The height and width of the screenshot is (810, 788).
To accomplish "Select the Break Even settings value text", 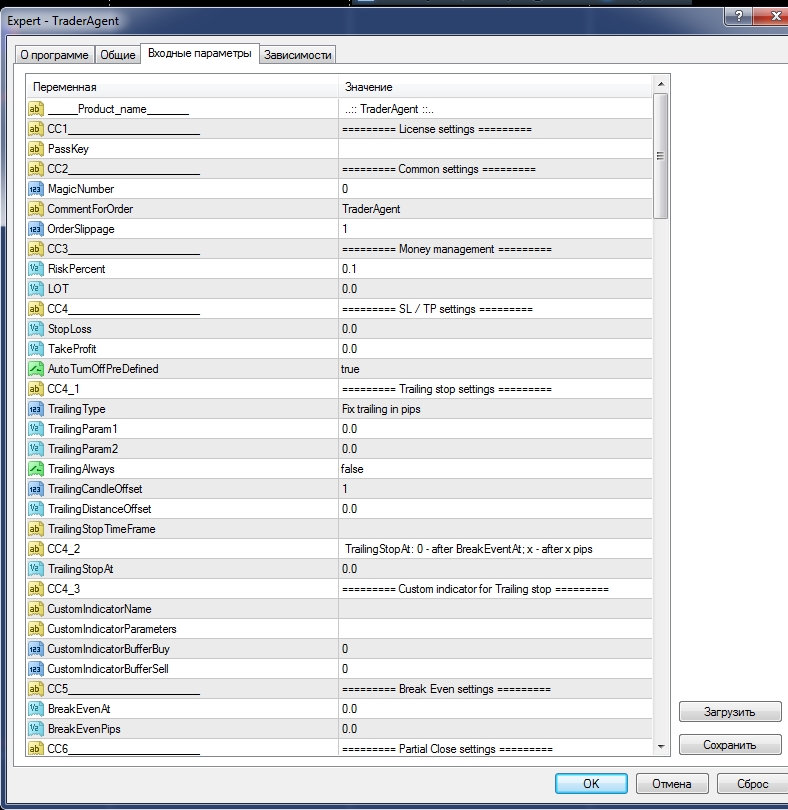I will [446, 689].
